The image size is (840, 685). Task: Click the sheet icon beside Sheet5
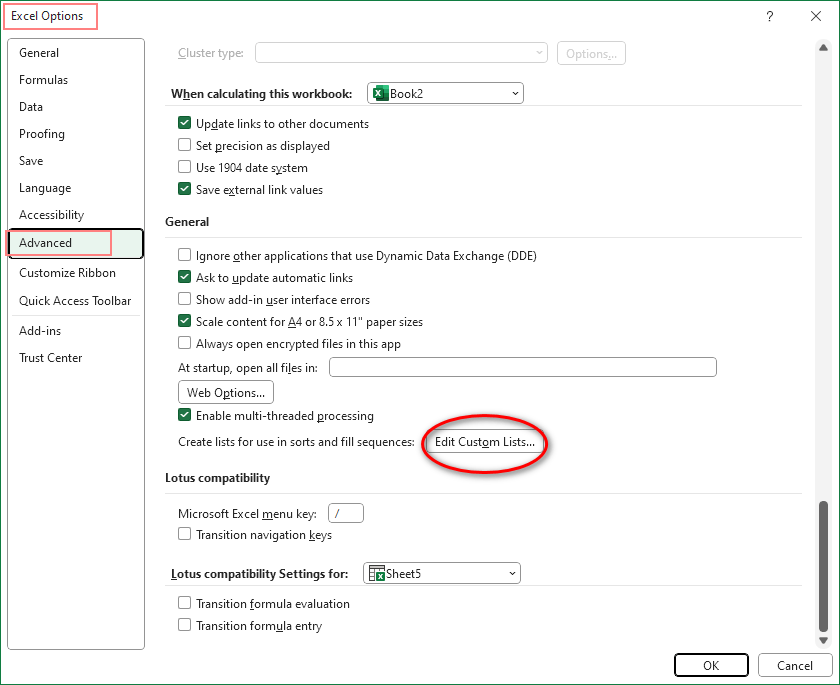(377, 573)
